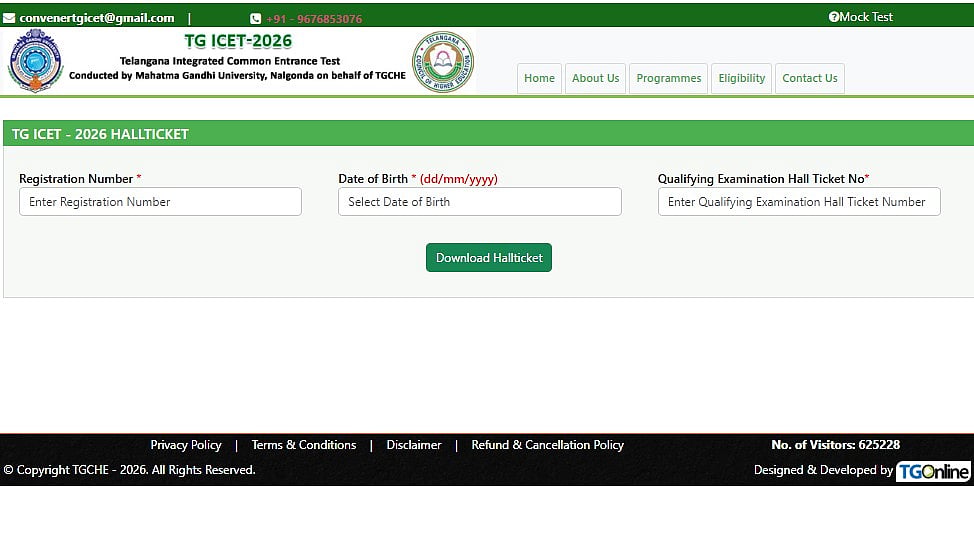Open the Date of Birth picker field
Viewport: 974px width, 548px height.
[x=480, y=202]
